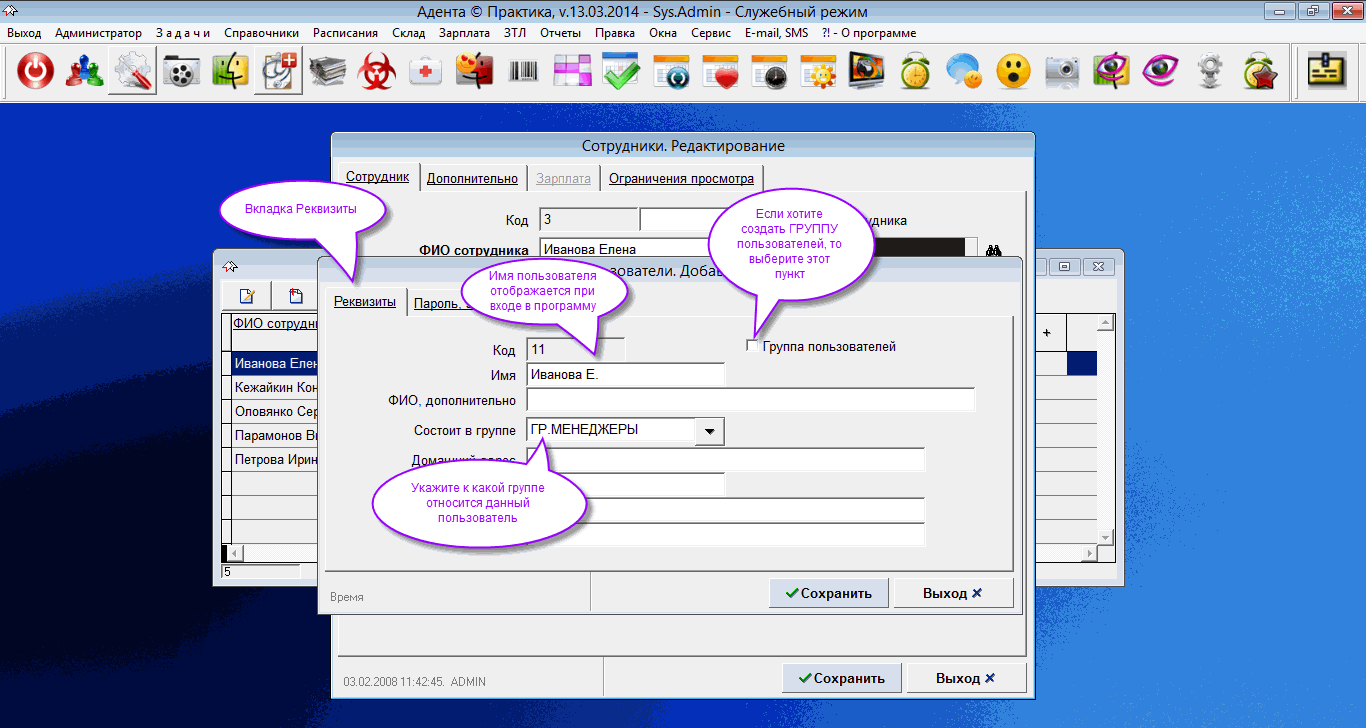Open the film reel folder toolbar icon

[181, 72]
